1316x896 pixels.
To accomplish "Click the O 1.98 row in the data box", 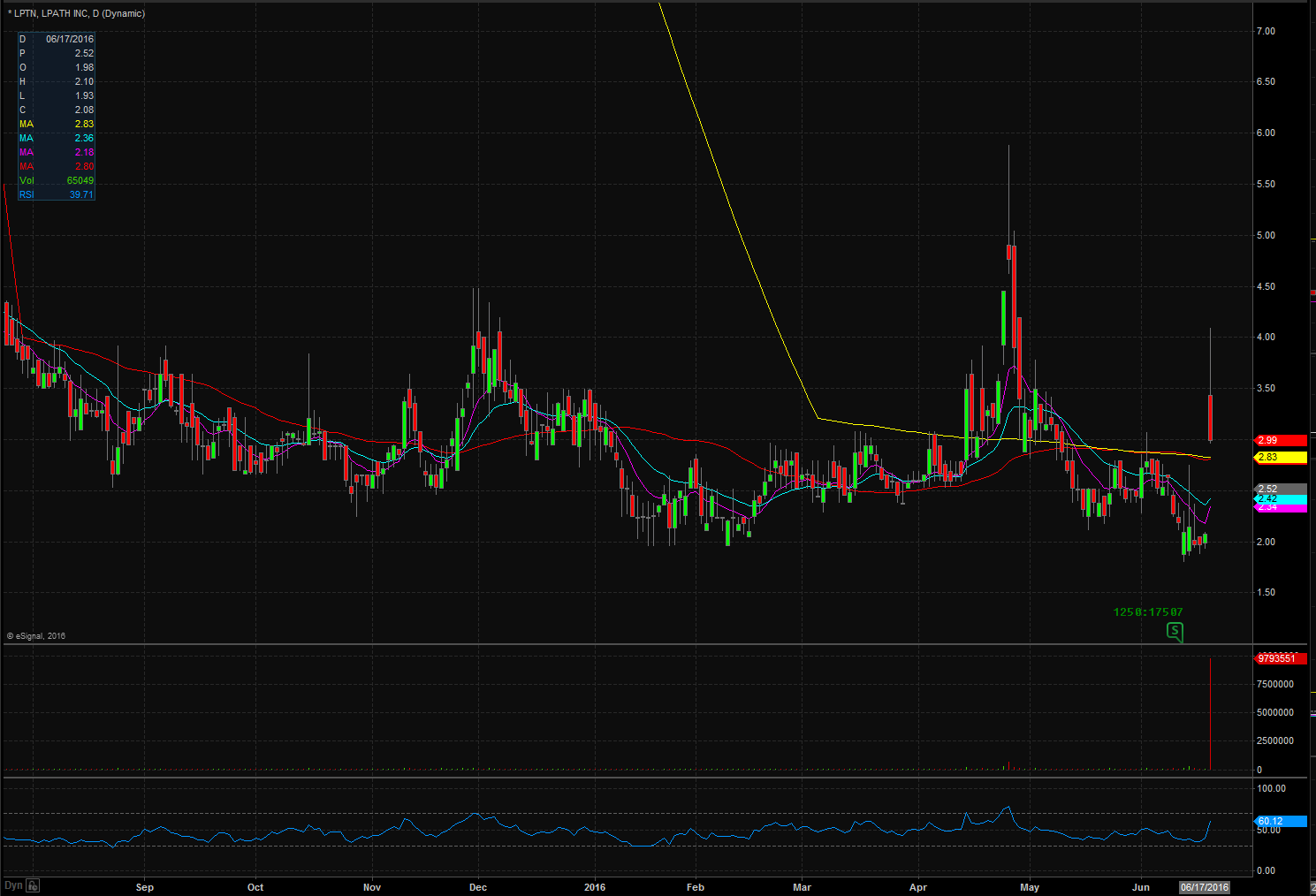I will 57,67.
